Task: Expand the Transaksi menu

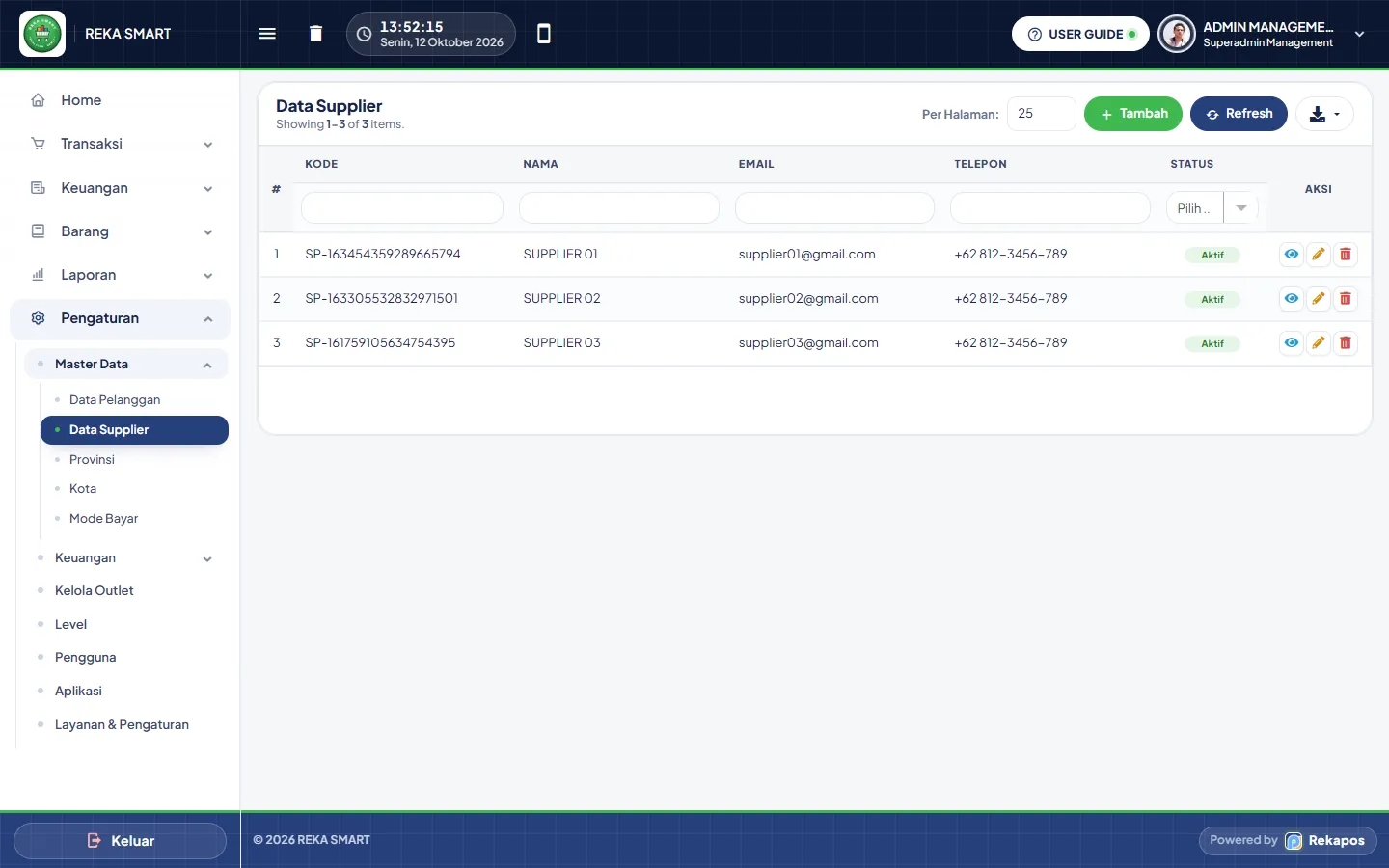Action: point(121,144)
